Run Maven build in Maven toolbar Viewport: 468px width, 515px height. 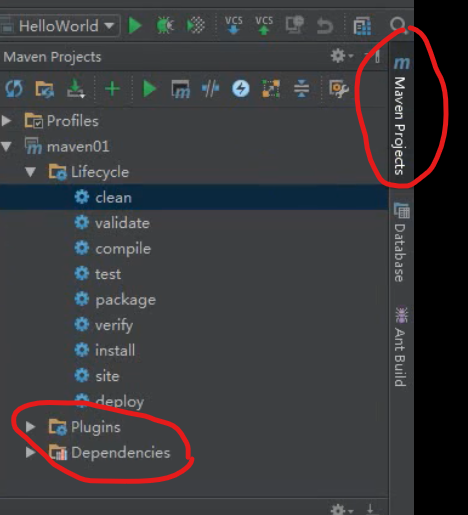coord(149,89)
